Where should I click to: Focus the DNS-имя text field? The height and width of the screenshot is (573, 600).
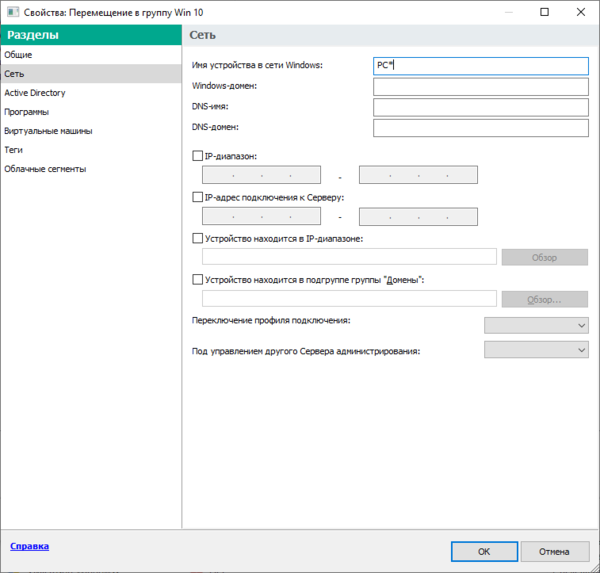point(480,107)
